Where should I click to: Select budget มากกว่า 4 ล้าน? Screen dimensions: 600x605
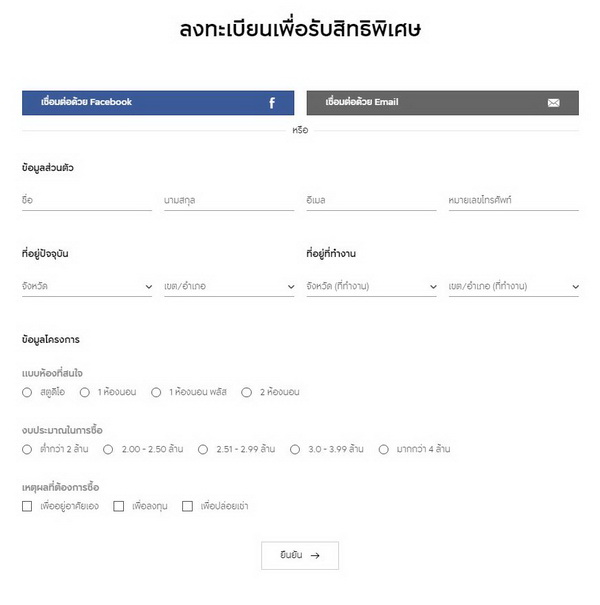[384, 450]
